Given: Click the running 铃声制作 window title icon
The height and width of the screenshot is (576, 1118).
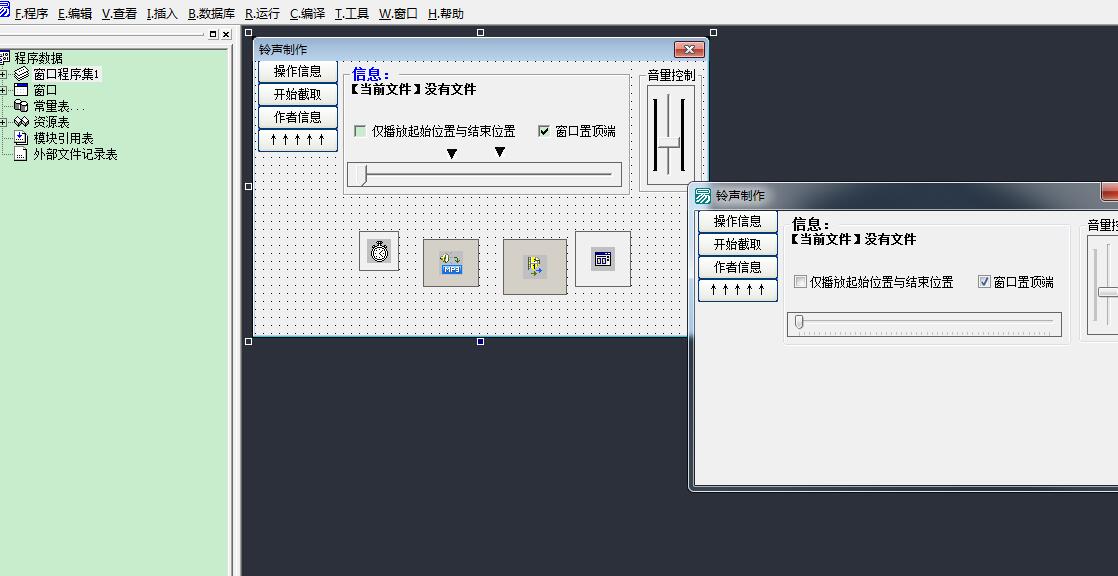Looking at the screenshot, I should pos(703,195).
